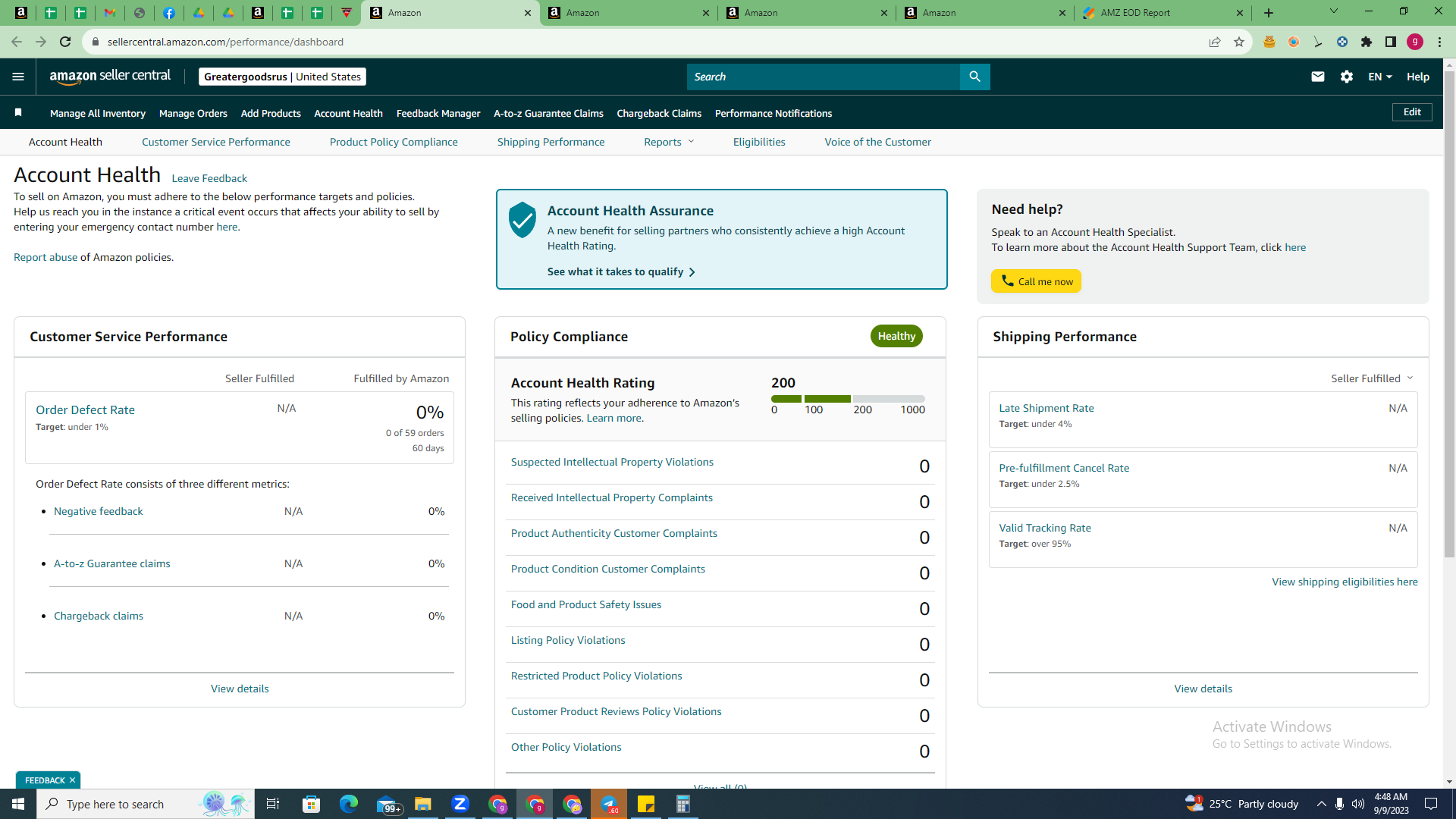Click the bear-in-honeypot extension icon
1456x819 pixels.
coord(1269,42)
